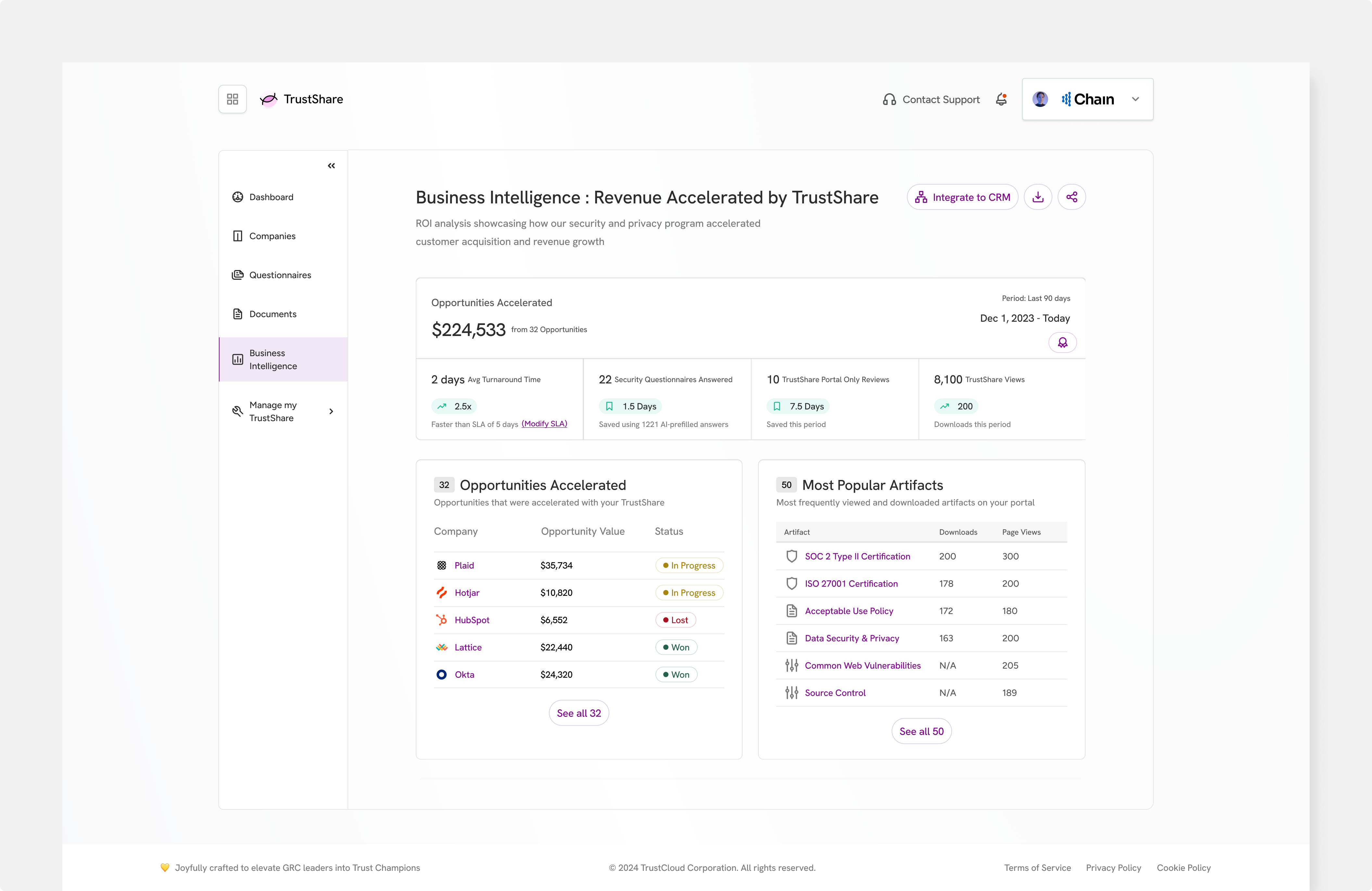The height and width of the screenshot is (891, 1372).
Task: Open the app grid launcher icon
Action: 232,99
